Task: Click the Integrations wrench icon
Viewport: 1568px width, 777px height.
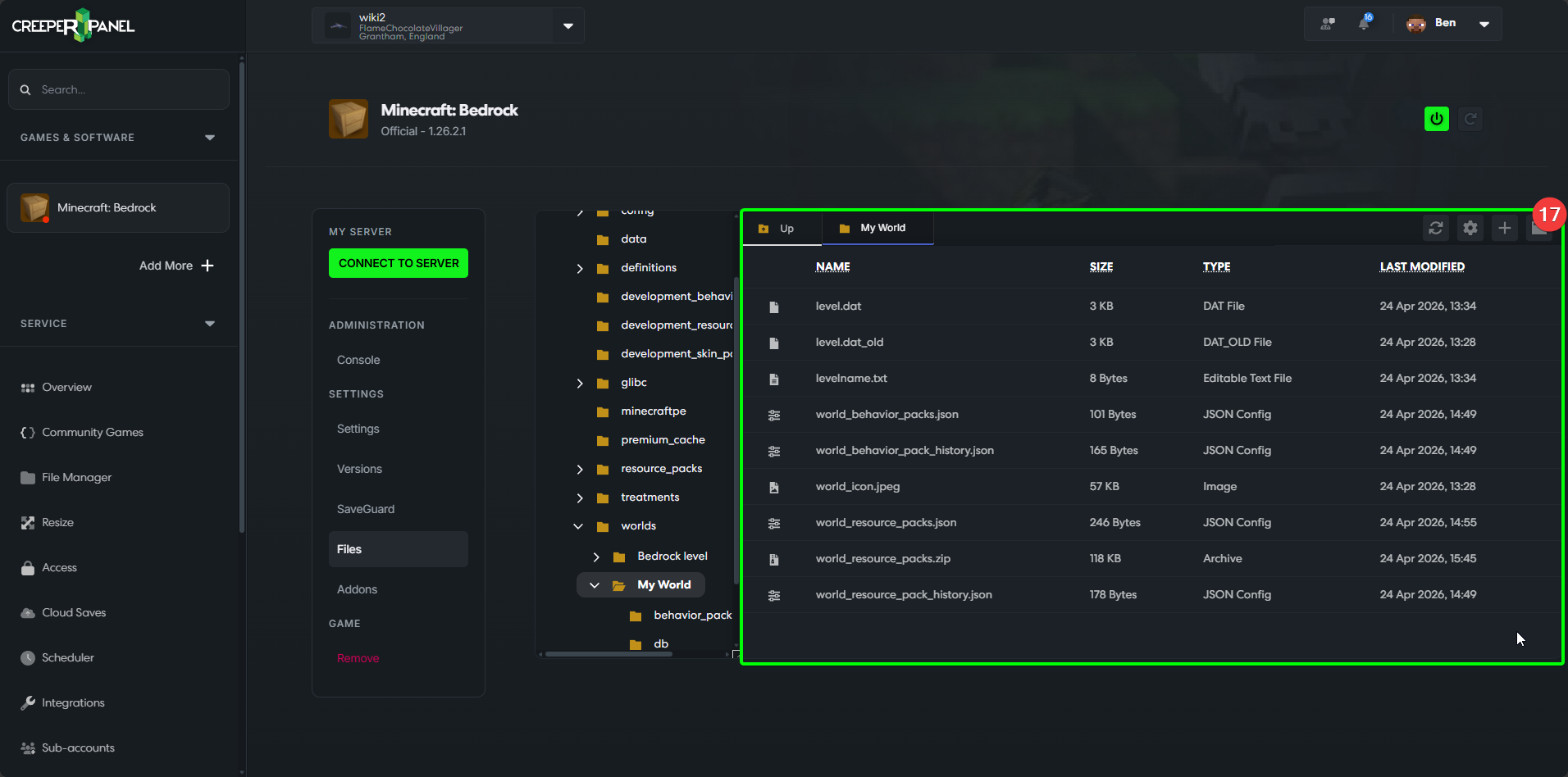Action: pyautogui.click(x=28, y=703)
